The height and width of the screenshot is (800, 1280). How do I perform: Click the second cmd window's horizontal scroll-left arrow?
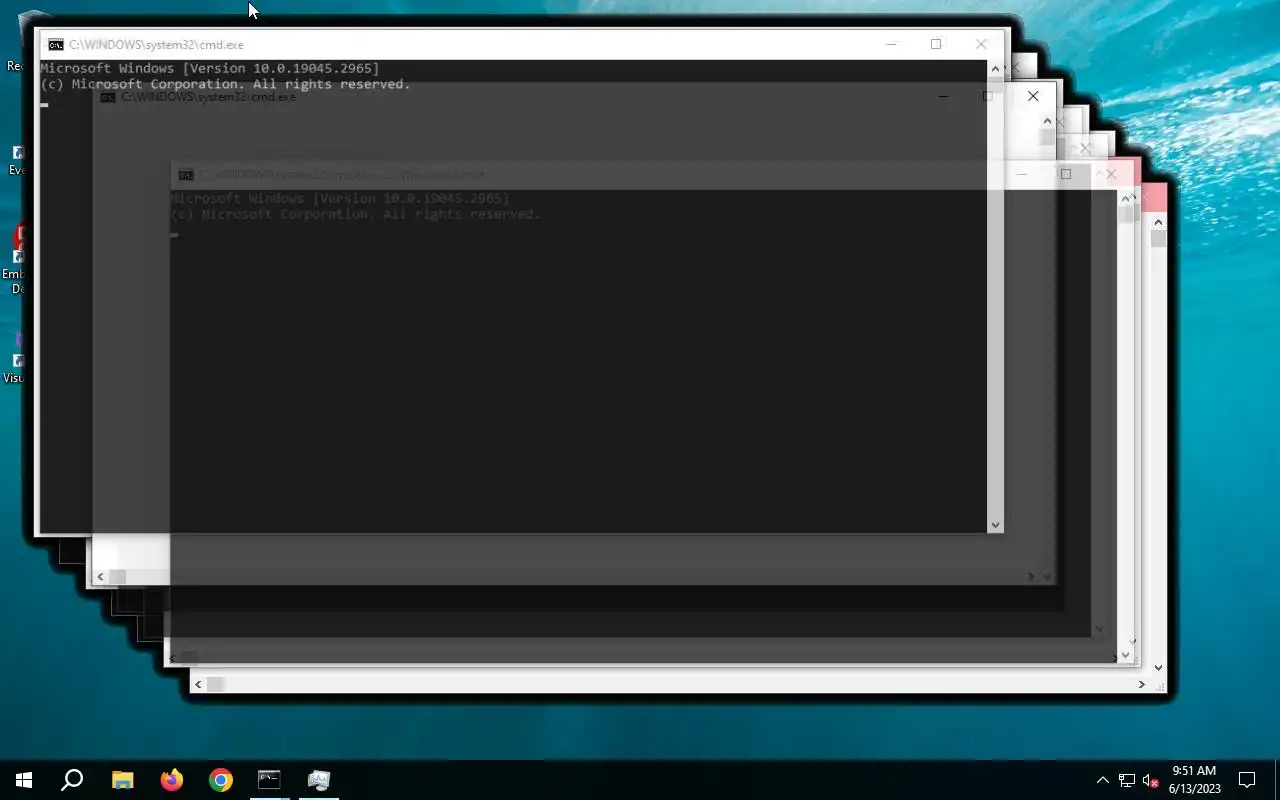pyautogui.click(x=100, y=576)
